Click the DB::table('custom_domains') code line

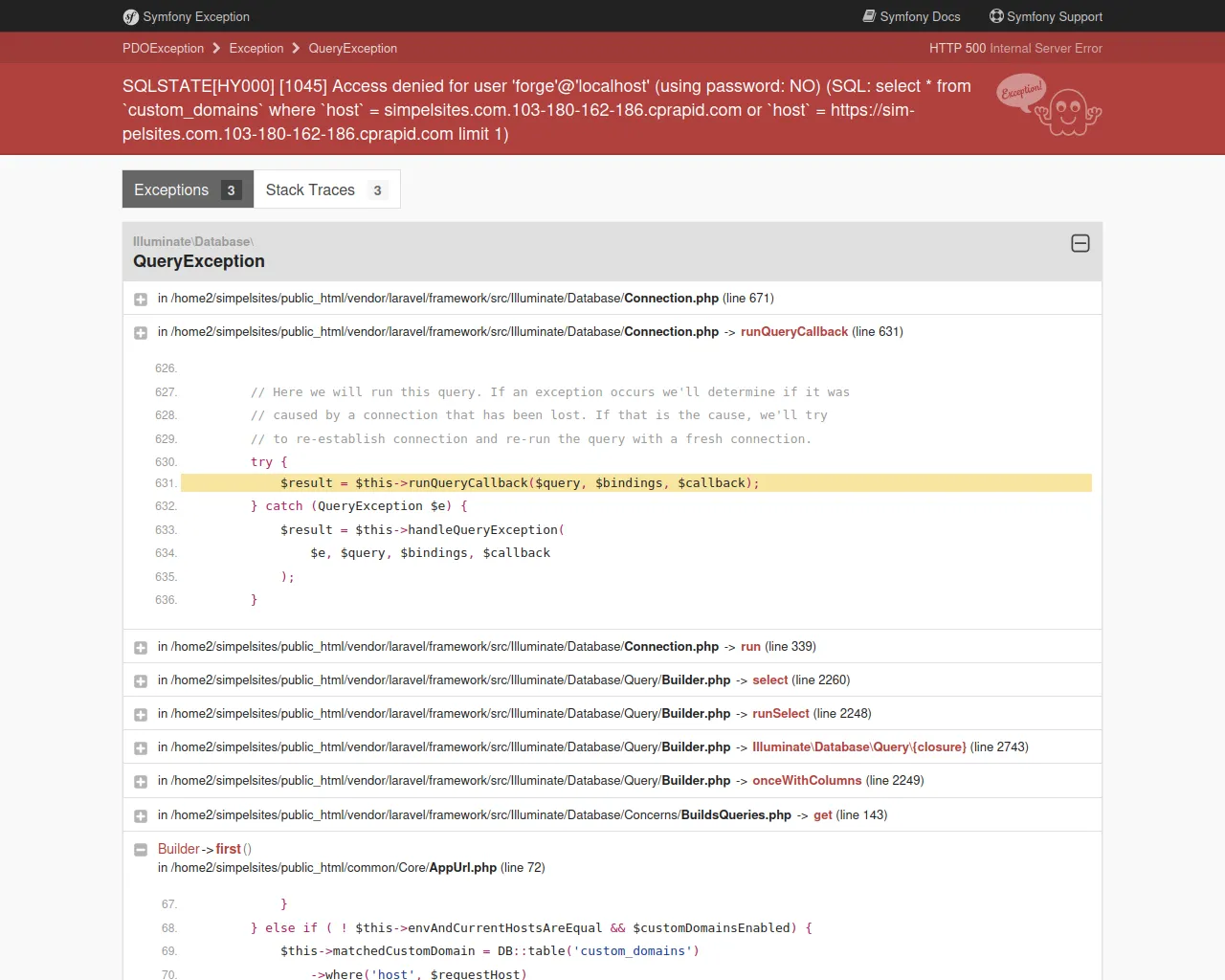[490, 950]
